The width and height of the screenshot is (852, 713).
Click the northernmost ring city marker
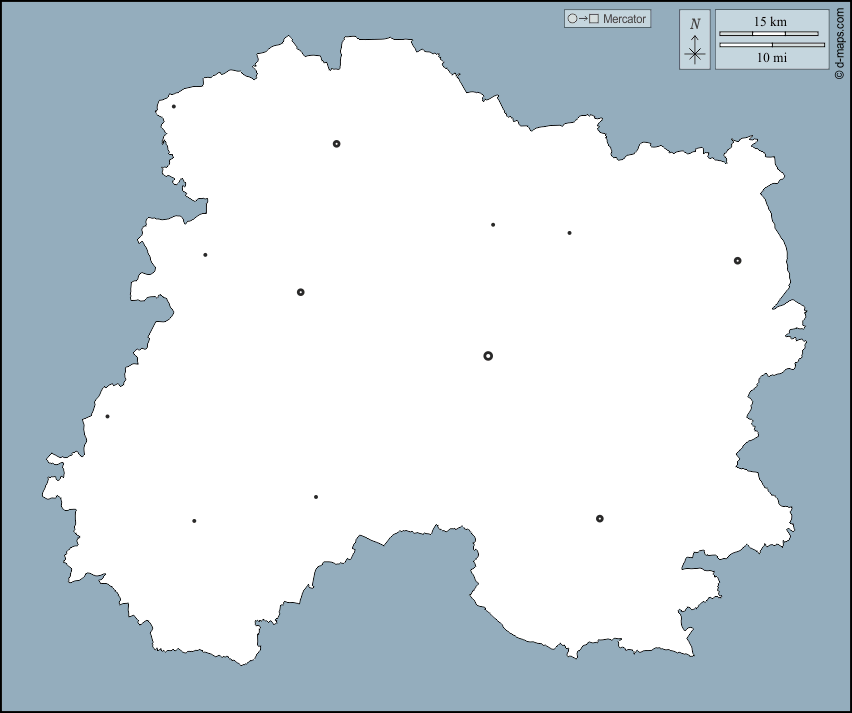click(336, 144)
